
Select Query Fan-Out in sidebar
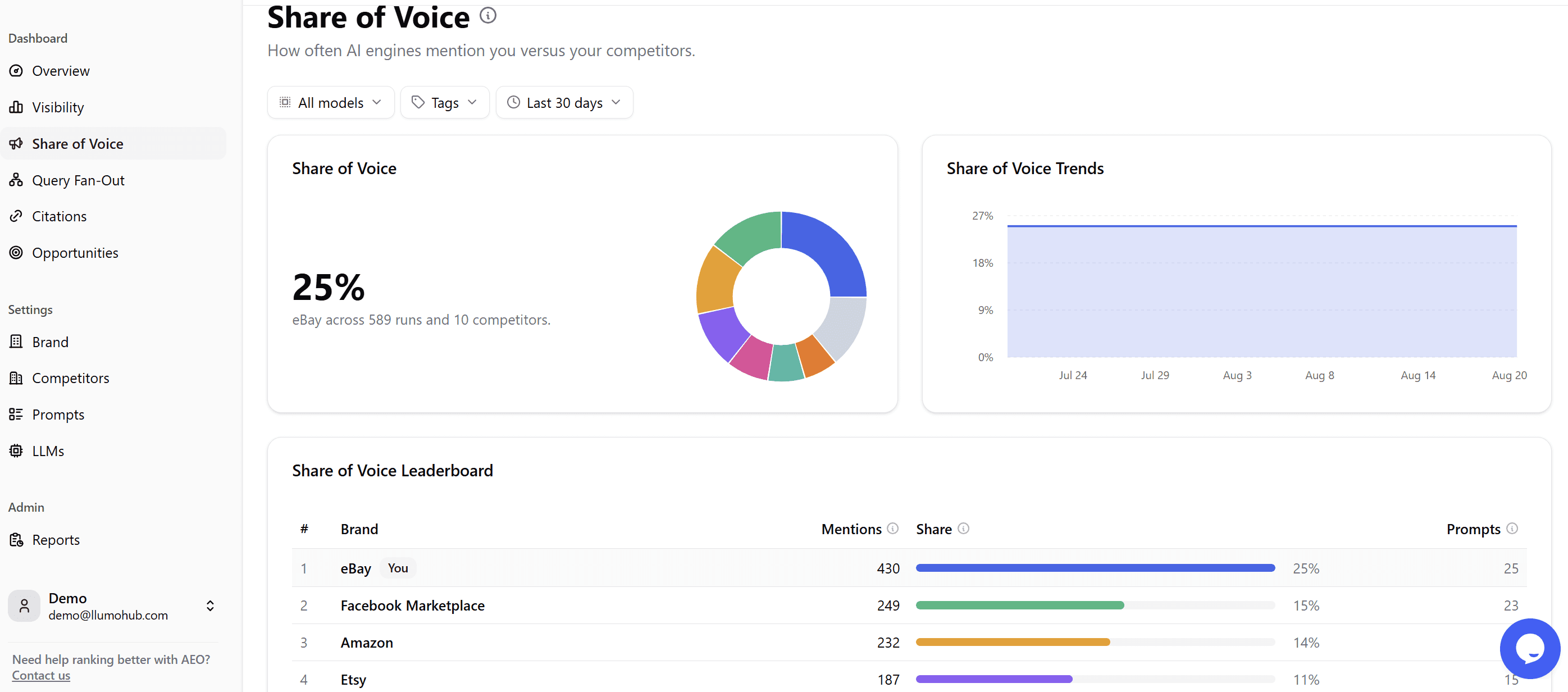[x=78, y=181]
